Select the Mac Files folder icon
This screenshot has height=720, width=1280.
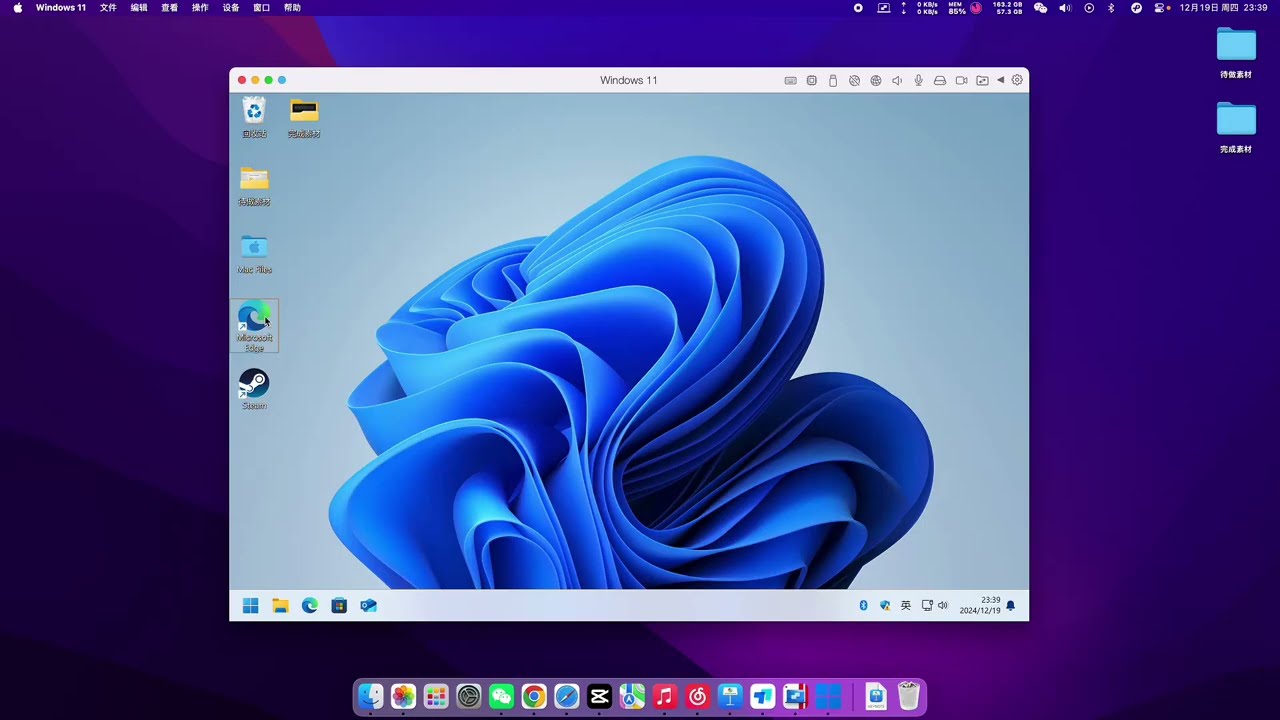[254, 254]
